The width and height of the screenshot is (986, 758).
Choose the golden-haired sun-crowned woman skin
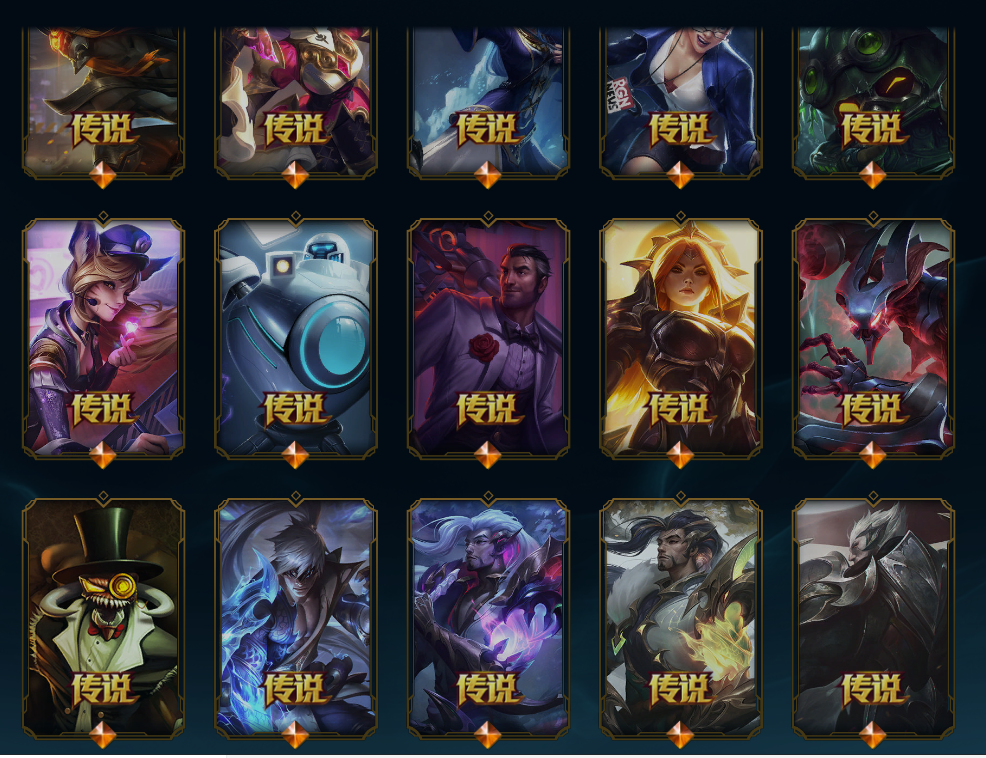(x=680, y=338)
